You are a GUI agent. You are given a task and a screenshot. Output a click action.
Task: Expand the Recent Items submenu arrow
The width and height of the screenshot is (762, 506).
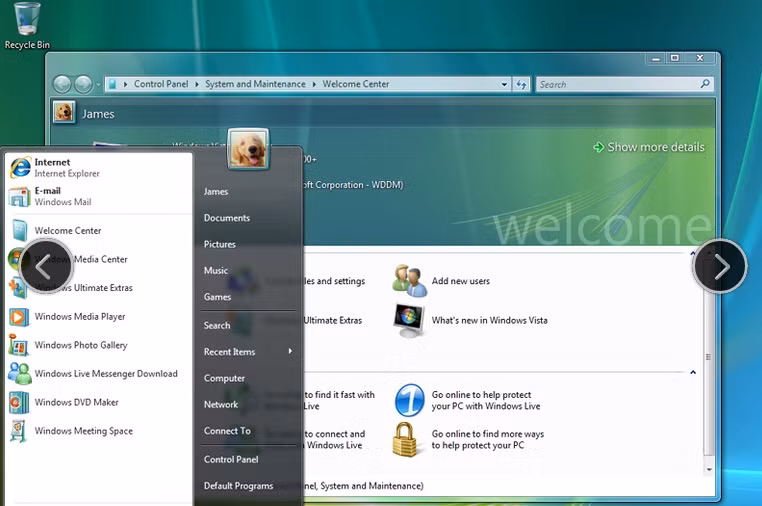(x=290, y=351)
